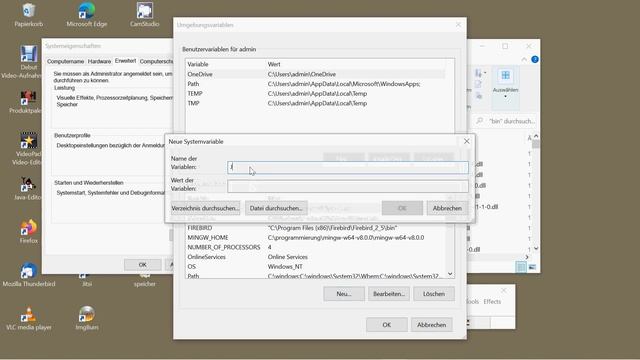
Task: Switch Explorer to the details view icon
Action: [x=521, y=267]
